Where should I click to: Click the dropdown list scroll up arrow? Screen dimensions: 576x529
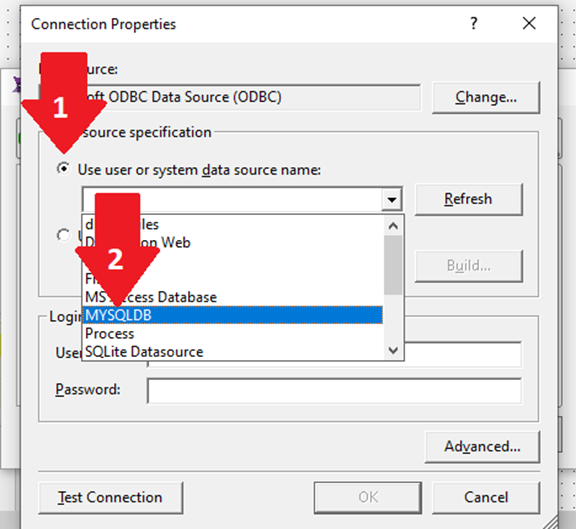coord(393,226)
